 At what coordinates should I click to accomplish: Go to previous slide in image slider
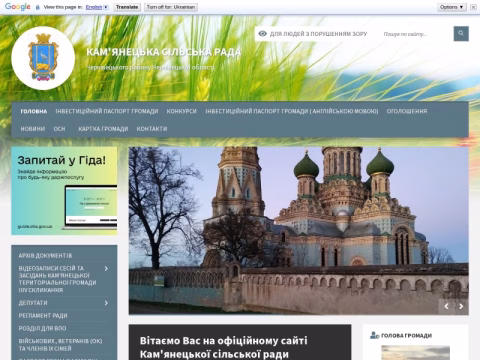(446, 306)
